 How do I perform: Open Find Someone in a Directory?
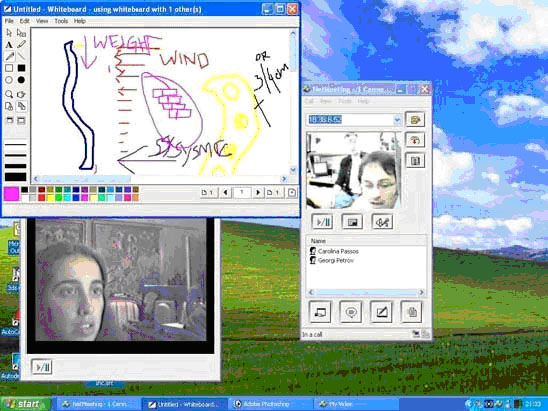(x=415, y=161)
